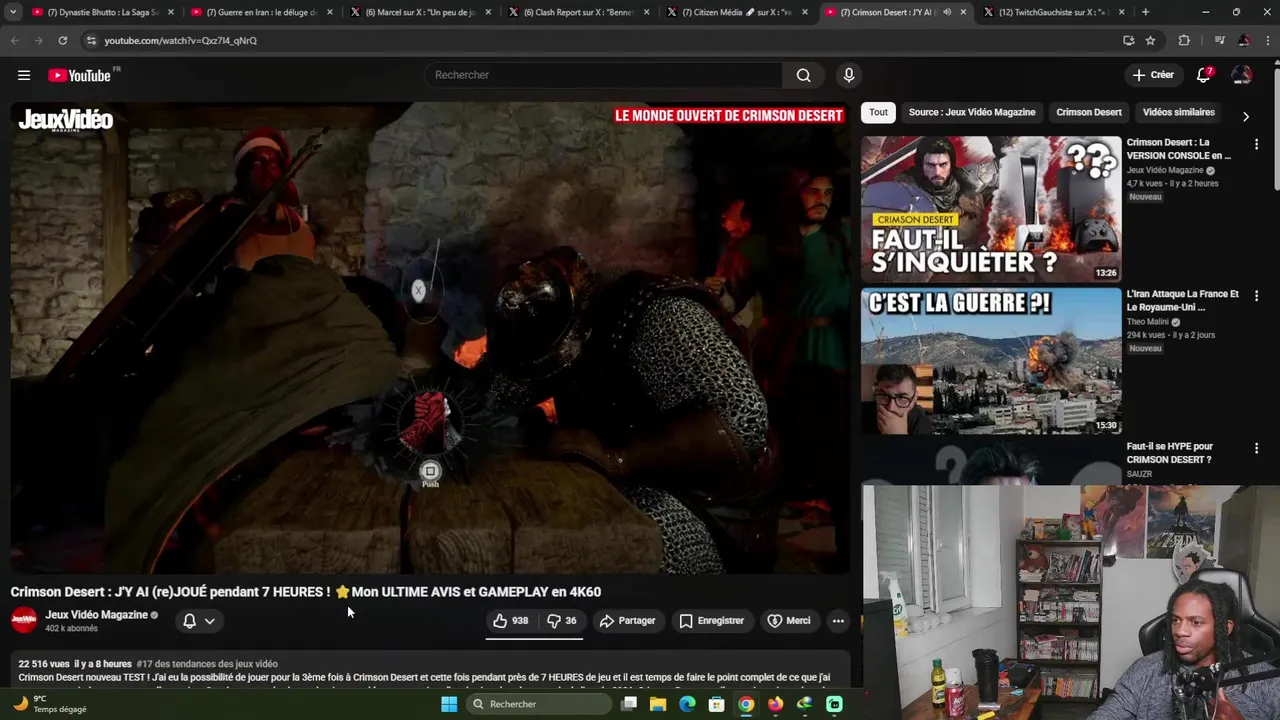
Task: Open the Windows Start menu
Action: 449,704
